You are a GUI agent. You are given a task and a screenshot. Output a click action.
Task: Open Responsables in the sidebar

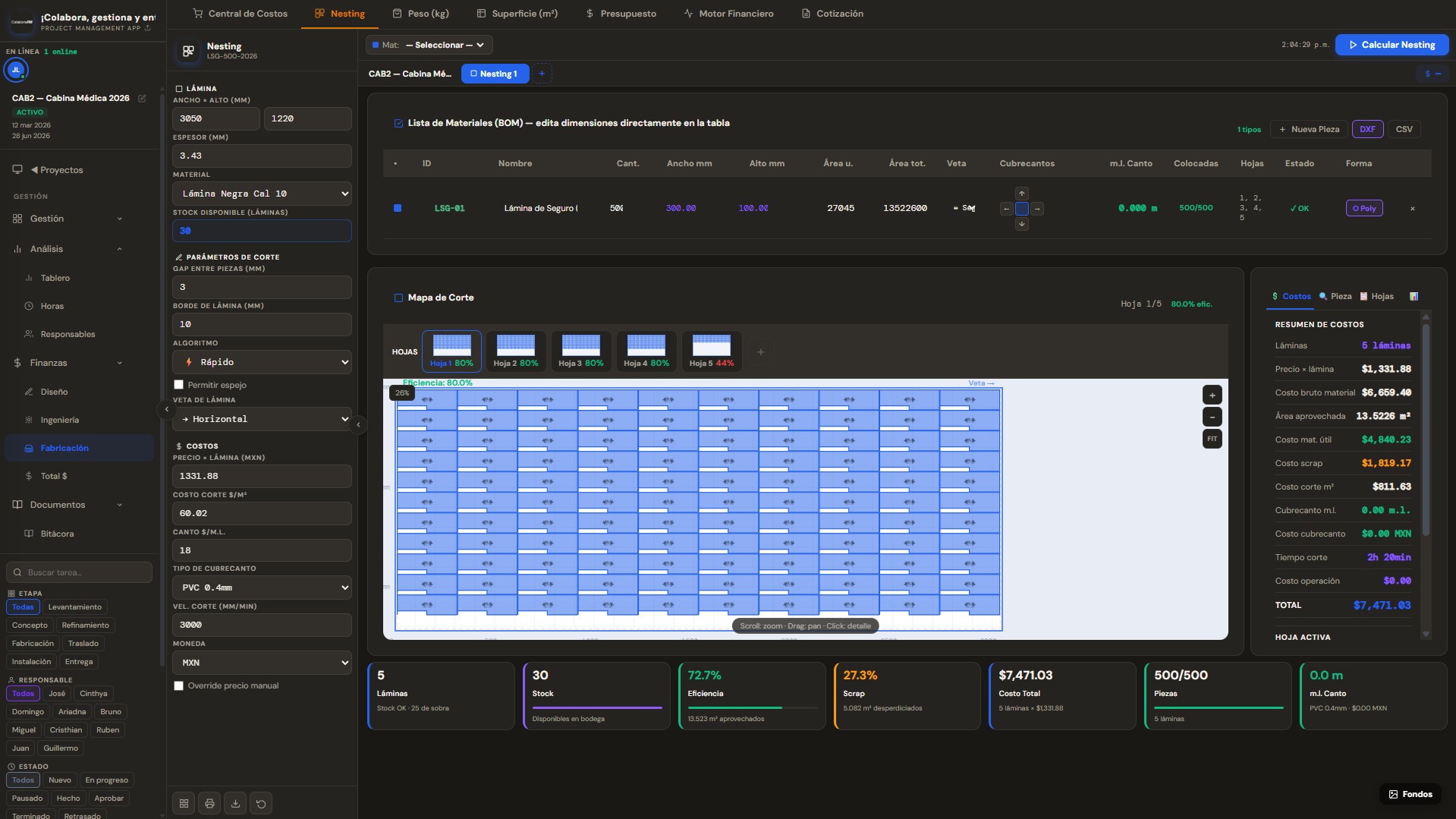[x=68, y=334]
